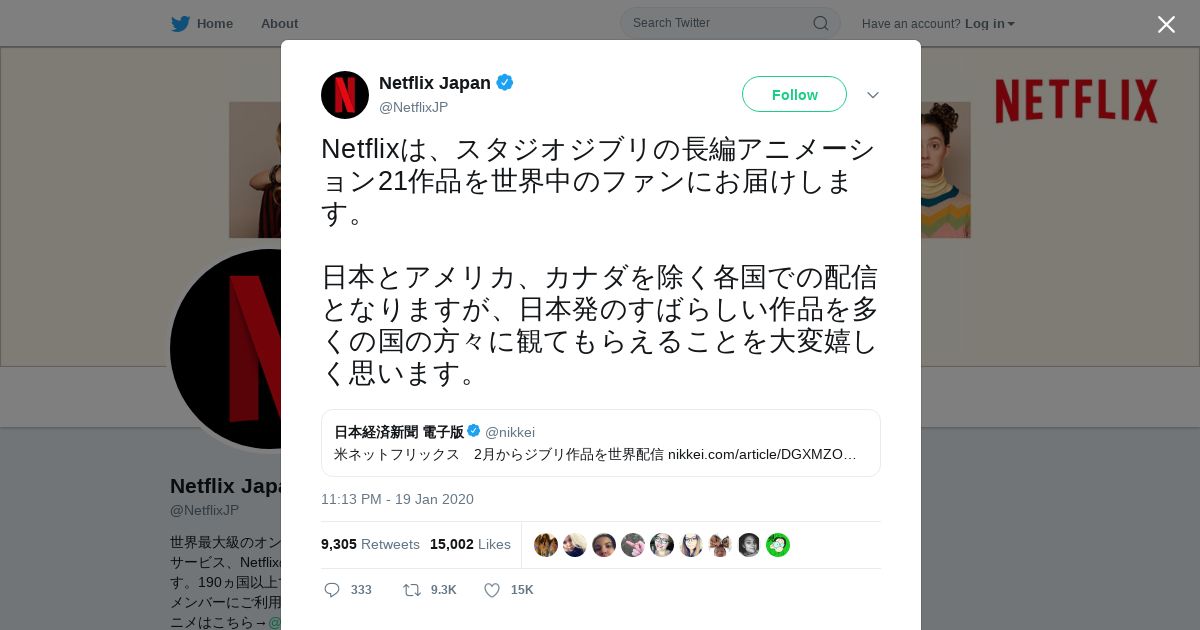Follow Netflix Japan
1200x630 pixels.
(794, 94)
